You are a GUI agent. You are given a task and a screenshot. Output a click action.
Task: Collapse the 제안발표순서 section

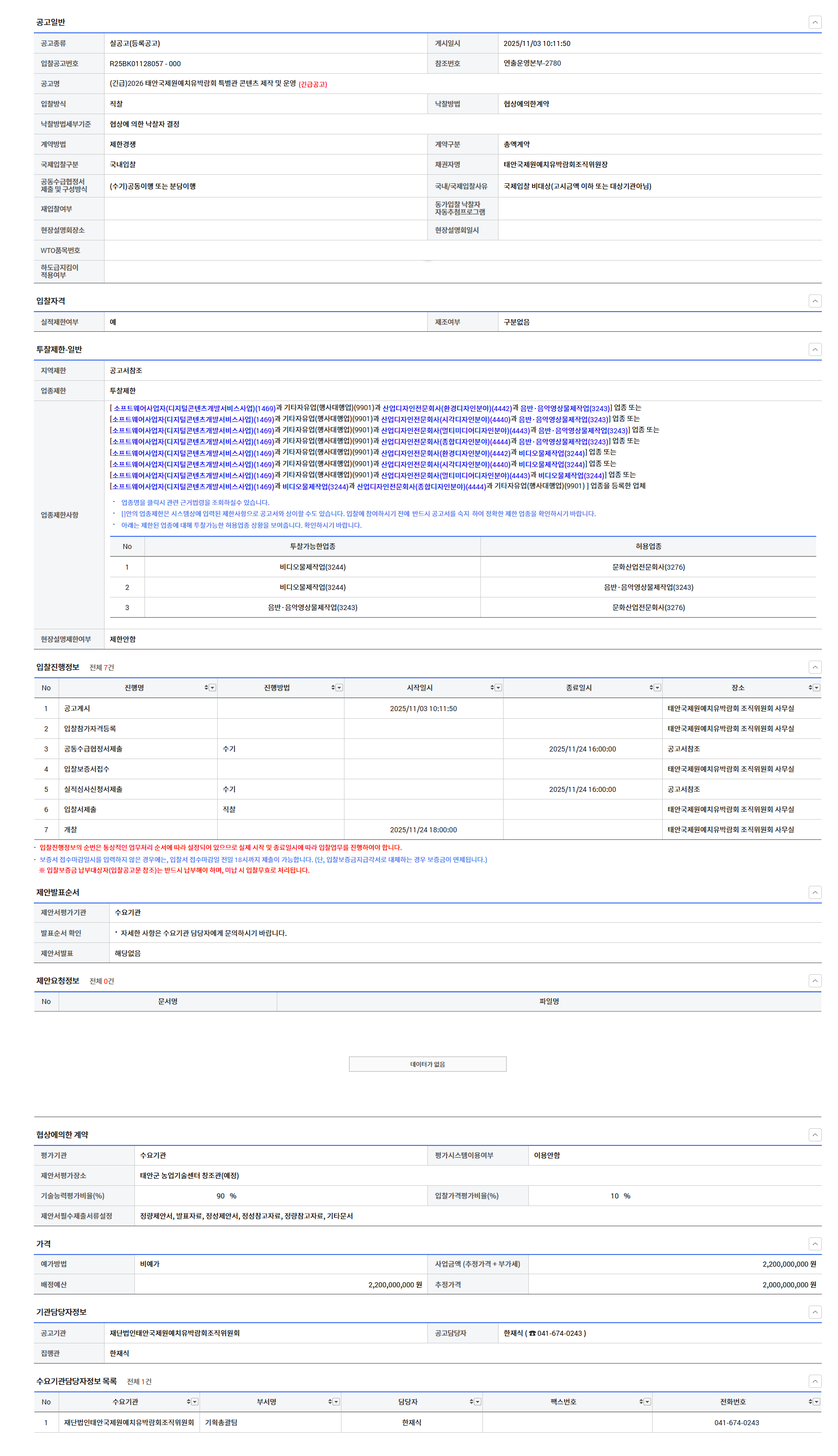(x=814, y=892)
